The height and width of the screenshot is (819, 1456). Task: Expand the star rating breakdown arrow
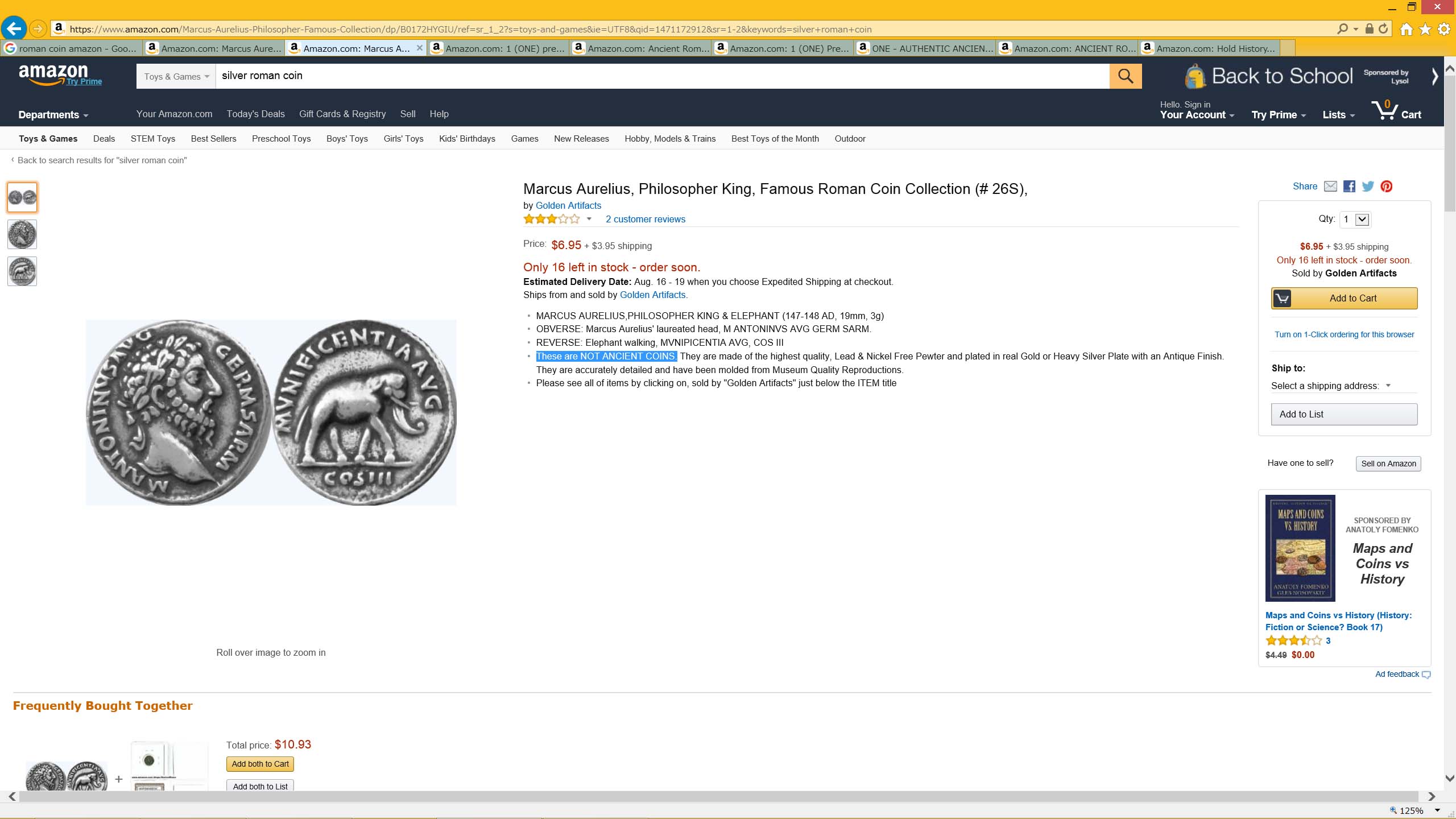tap(589, 219)
